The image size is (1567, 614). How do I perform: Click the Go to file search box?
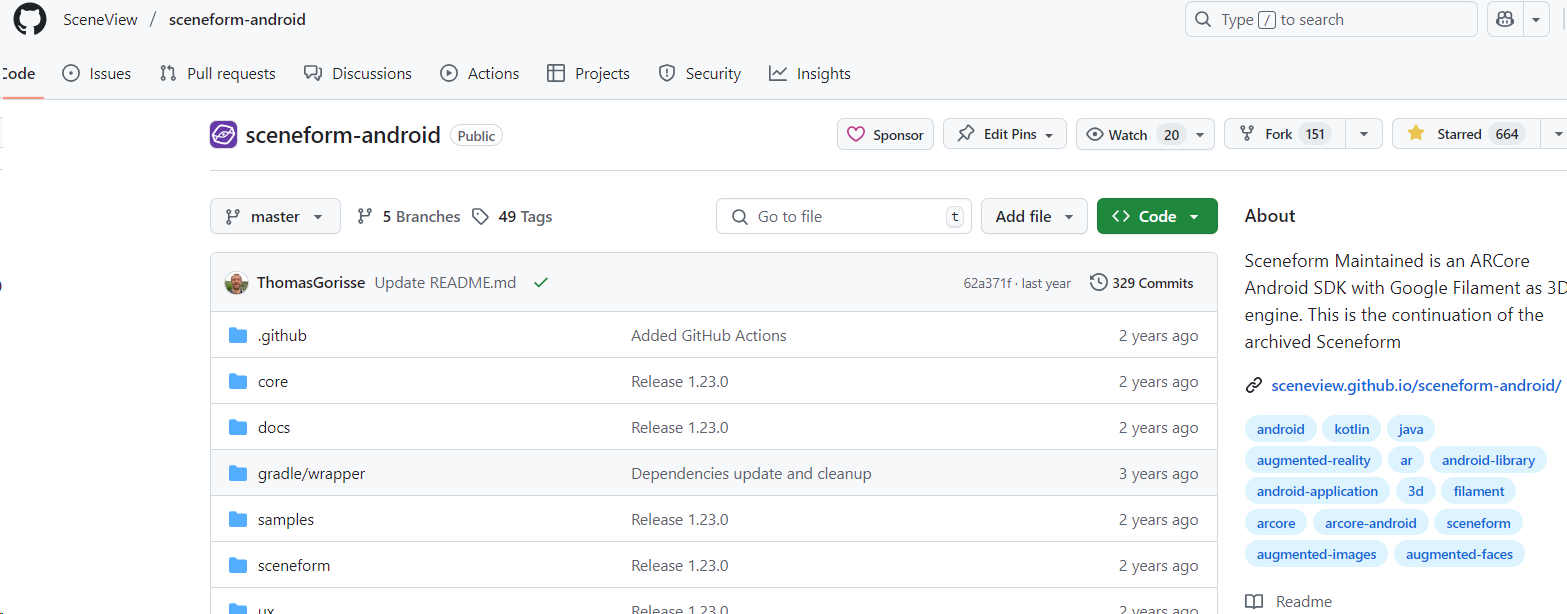point(844,216)
